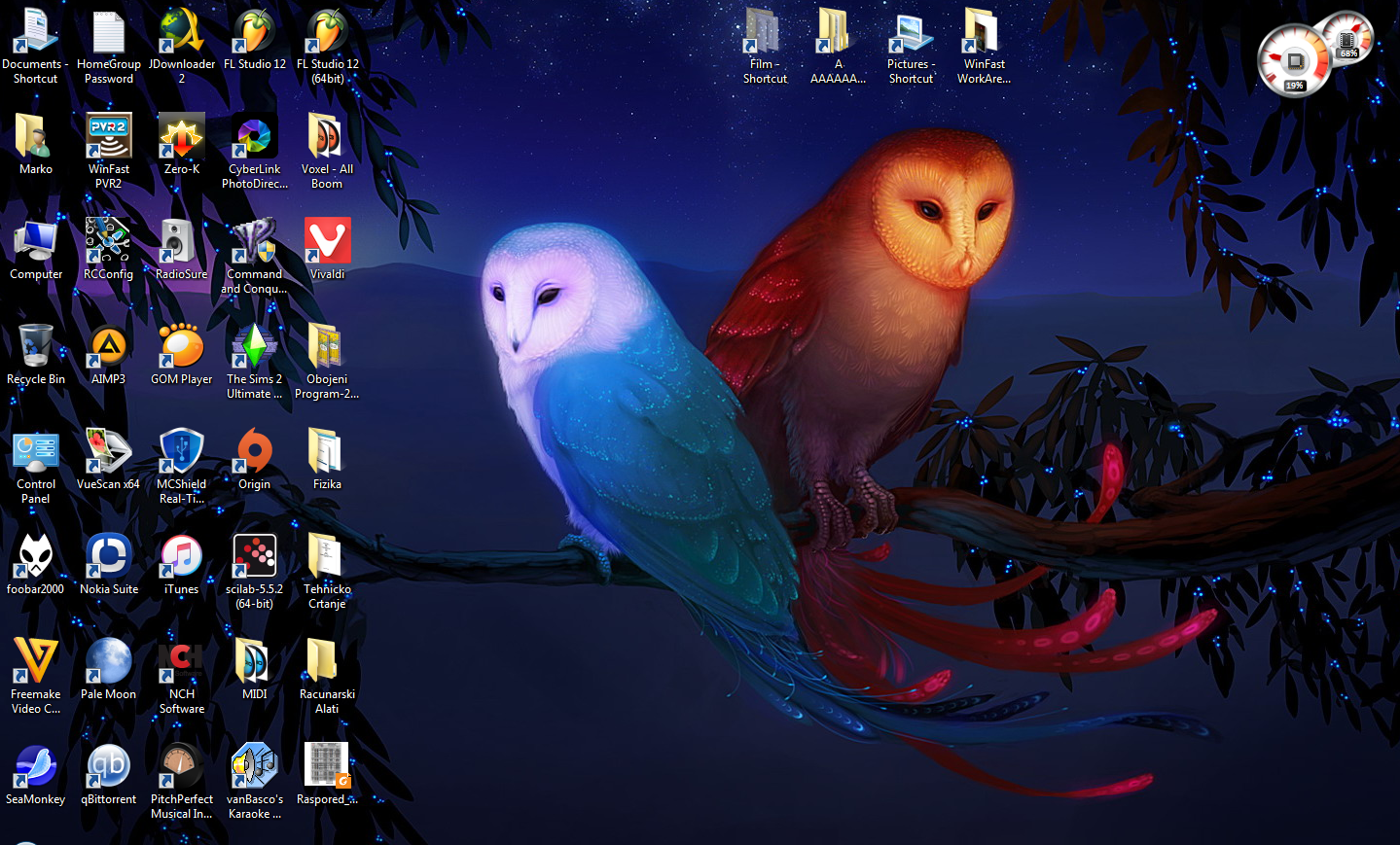This screenshot has width=1400, height=845.
Task: Select the GOM Player icon
Action: [x=182, y=345]
